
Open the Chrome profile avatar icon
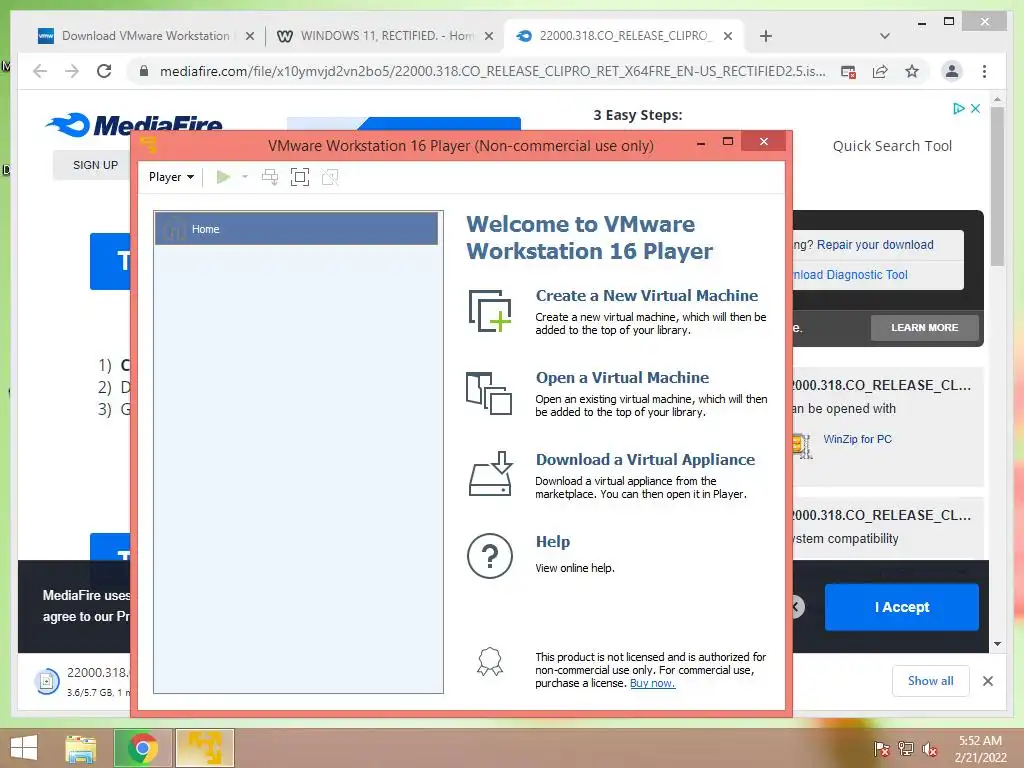tap(952, 71)
